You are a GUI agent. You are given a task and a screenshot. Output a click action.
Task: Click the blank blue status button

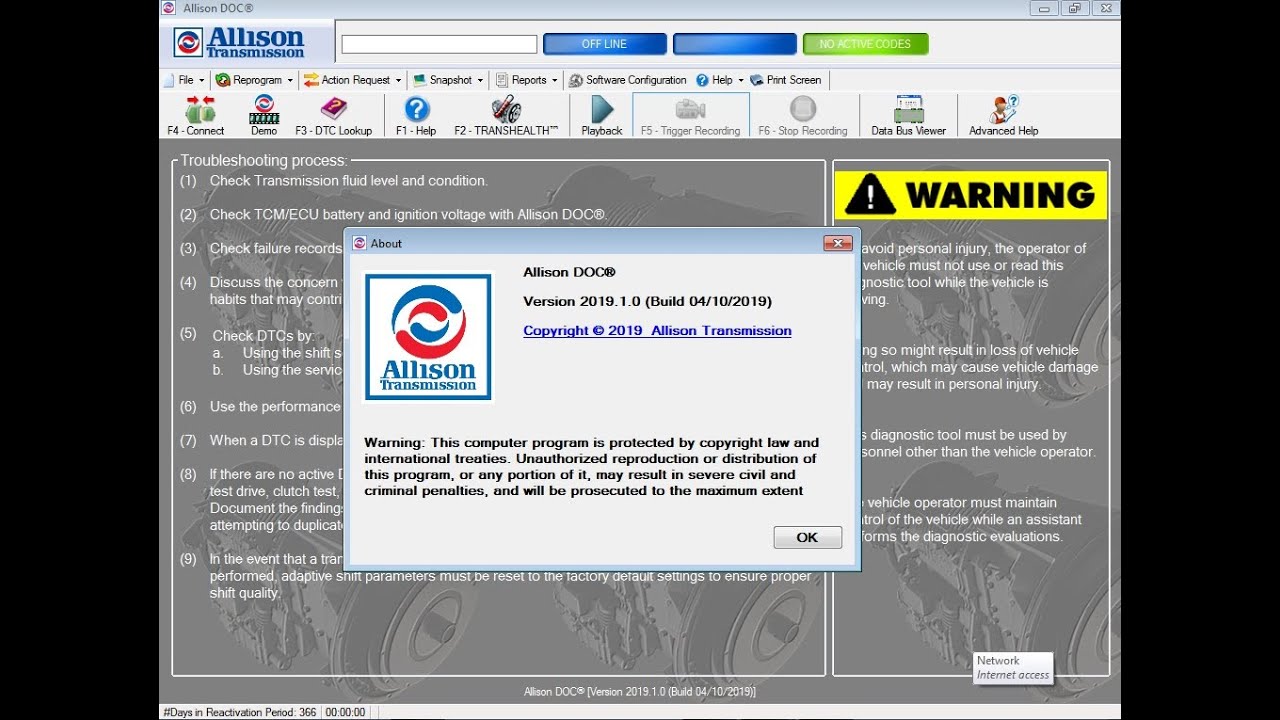click(735, 44)
